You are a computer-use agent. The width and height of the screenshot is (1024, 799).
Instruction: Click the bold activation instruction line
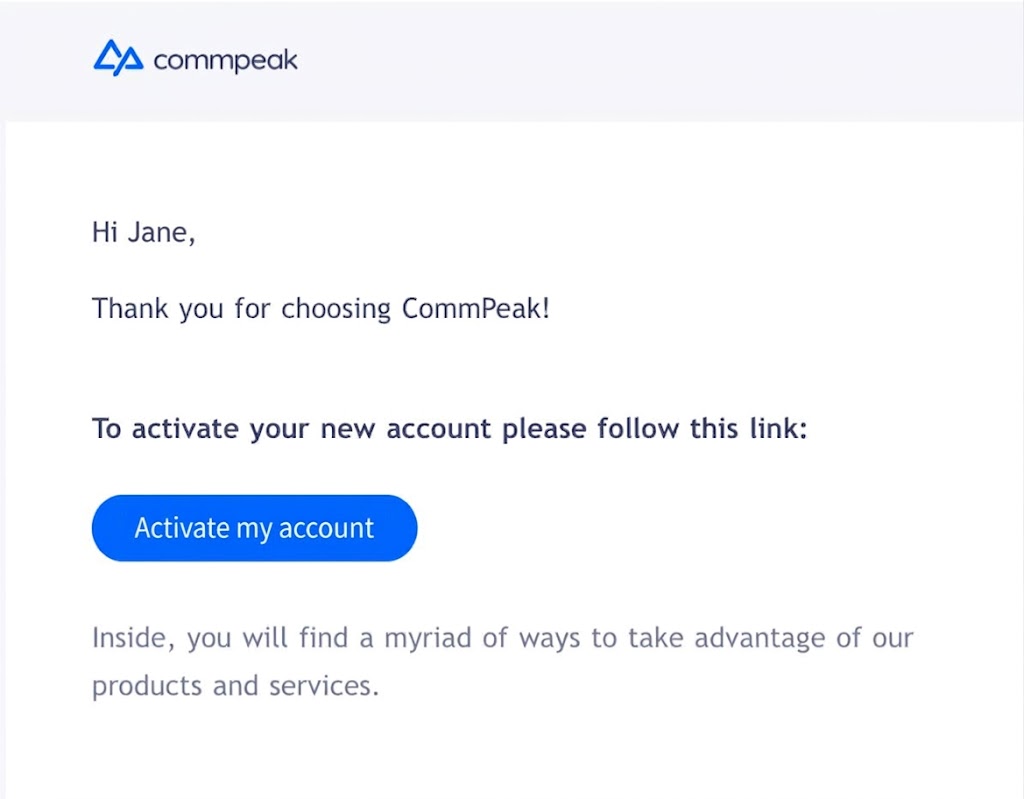pos(450,428)
